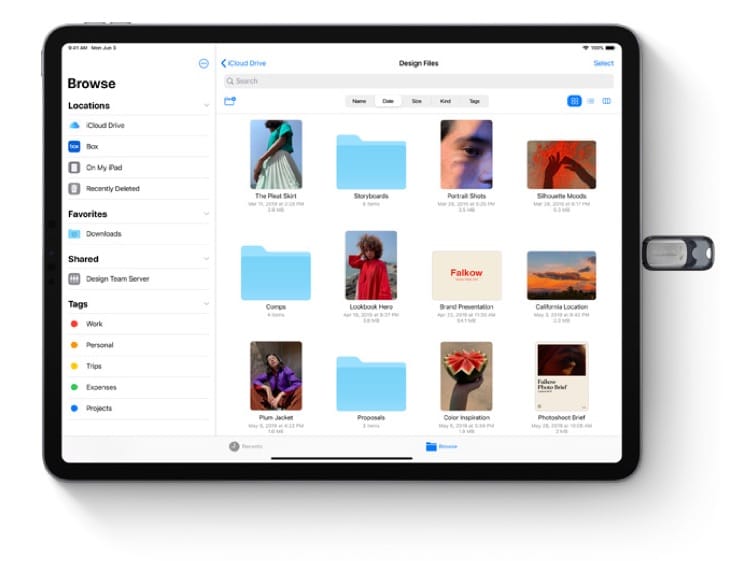Tap the Select button
The width and height of the screenshot is (739, 561).
603,63
